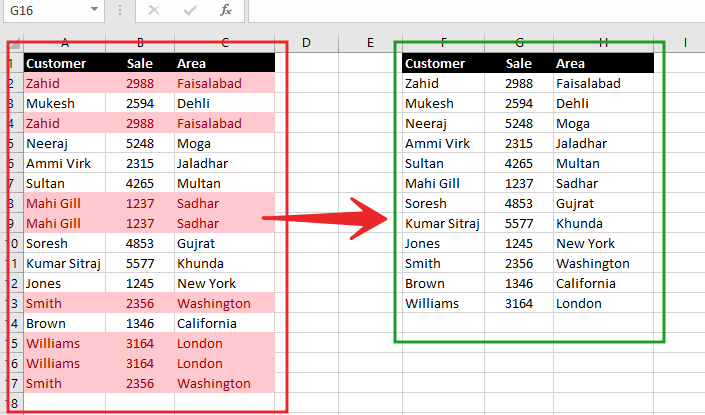The image size is (705, 415).
Task: Click the formula bar options dots handle
Action: [x=120, y=10]
